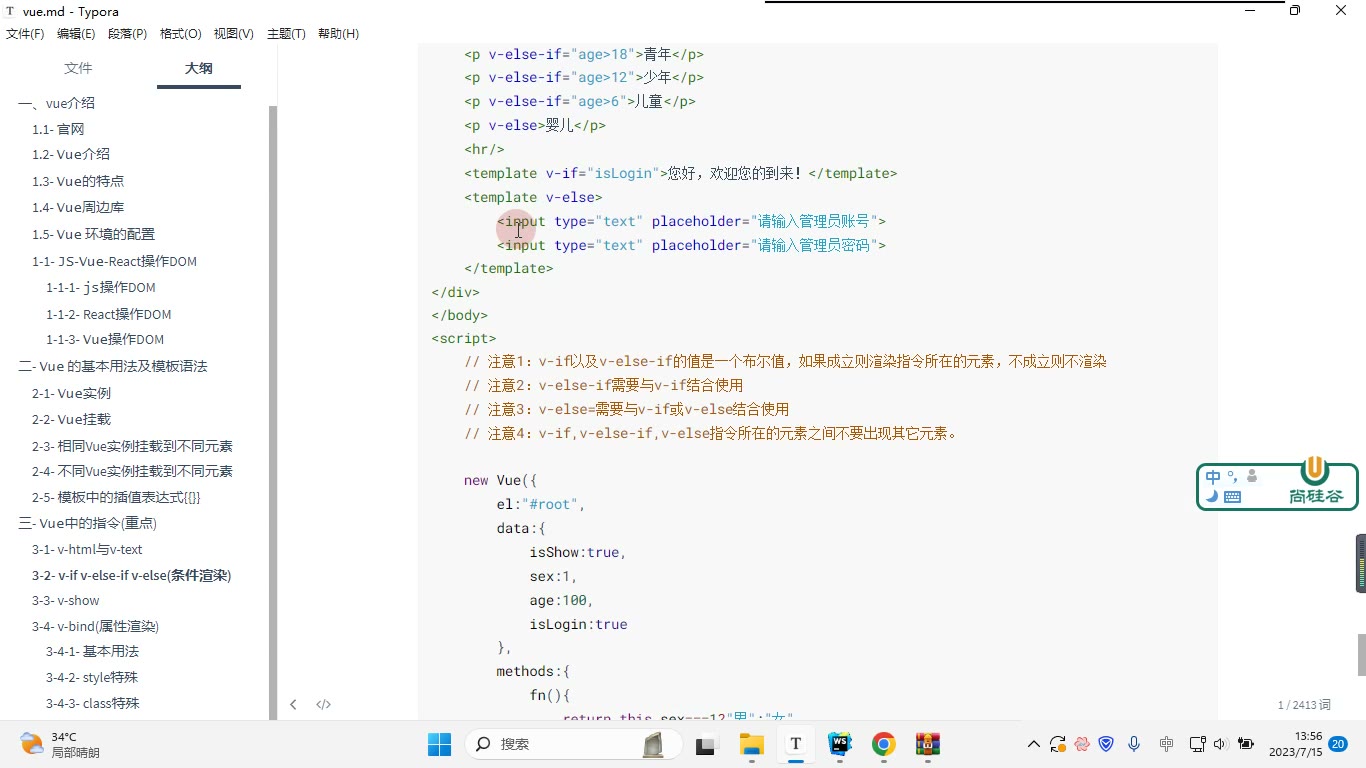
Task: Go to outline heading 3-3- v-show
Action: [66, 600]
